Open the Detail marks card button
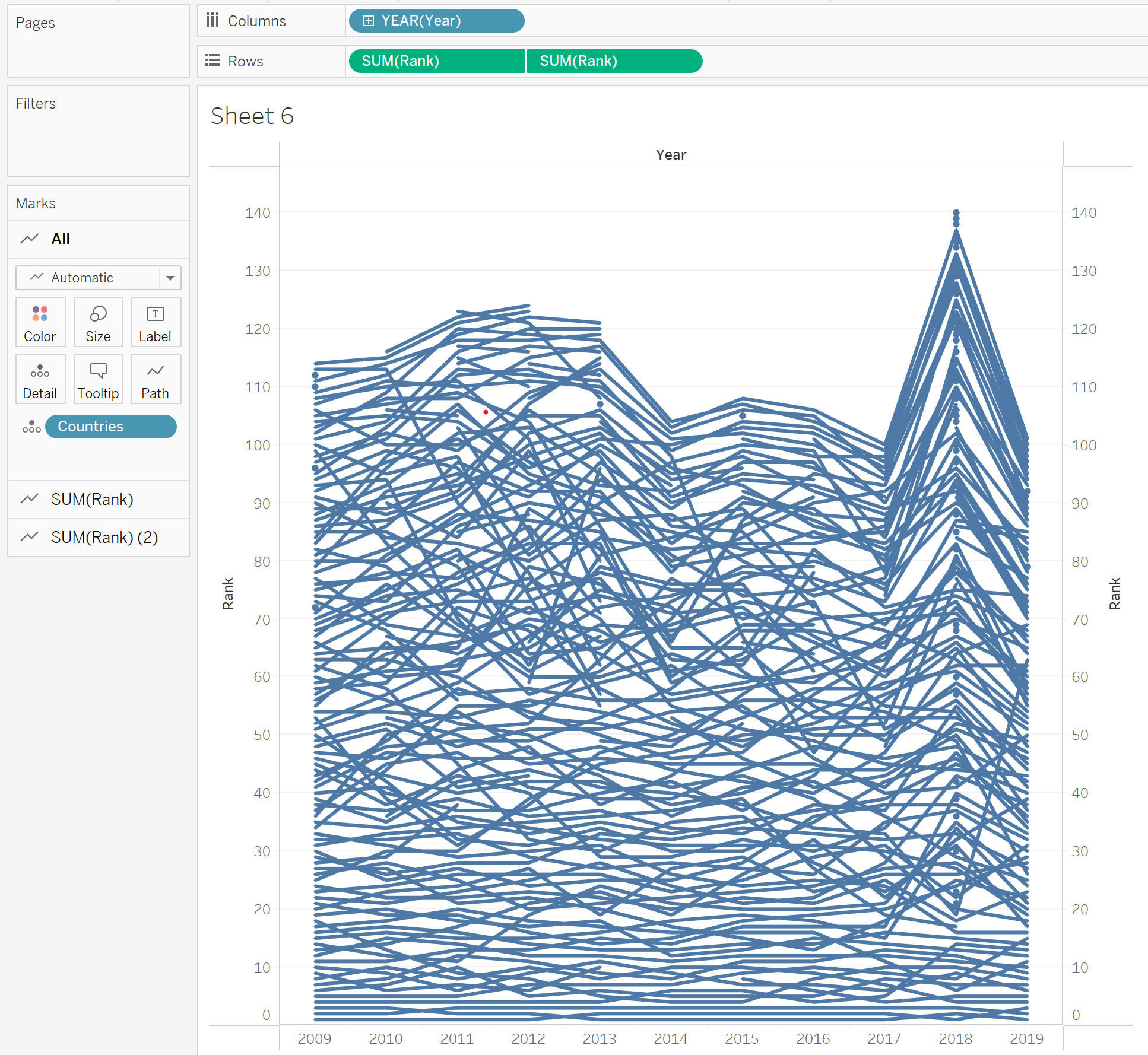 [40, 380]
